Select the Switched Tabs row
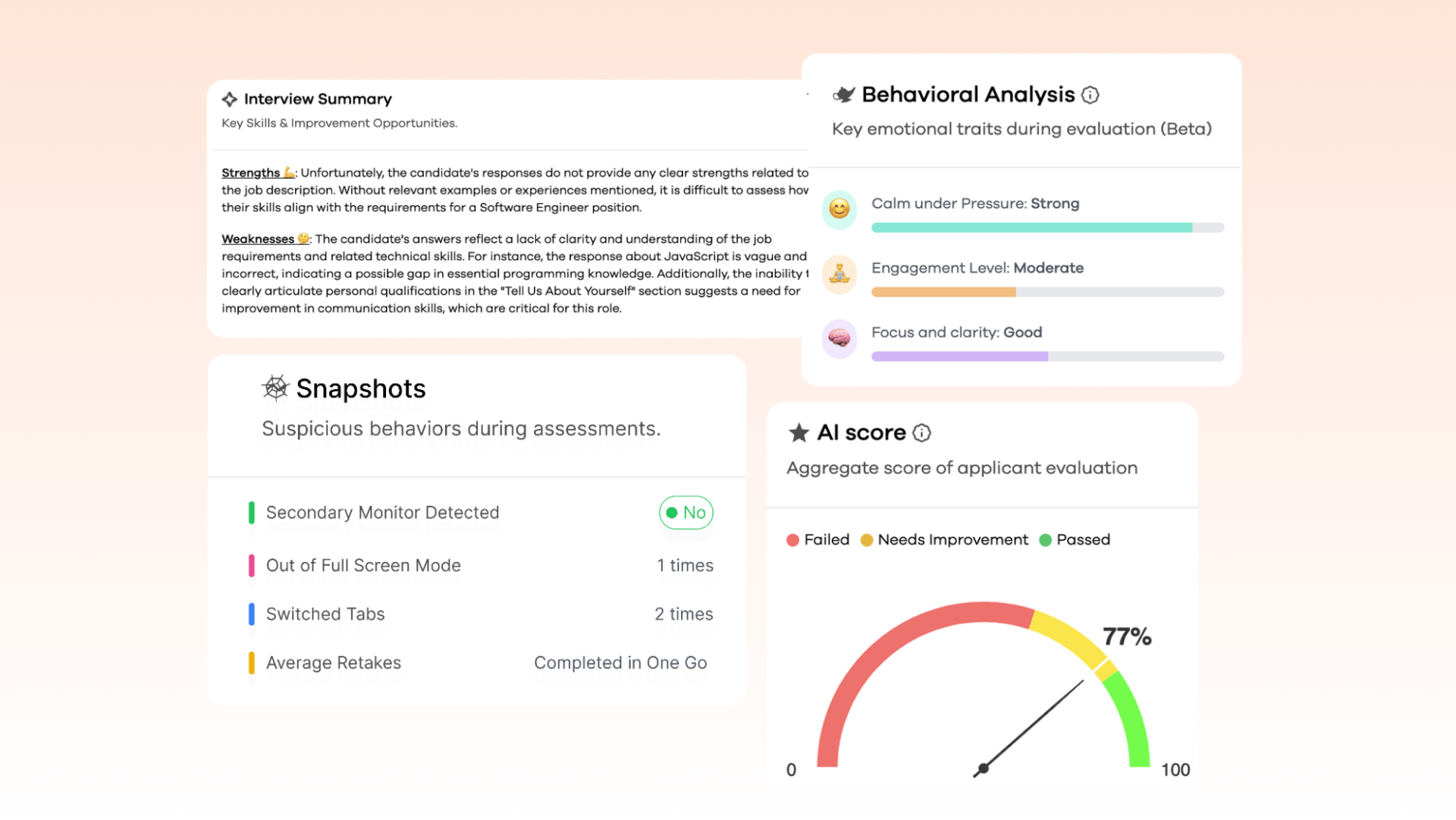The width and height of the screenshot is (1456, 820). click(481, 614)
